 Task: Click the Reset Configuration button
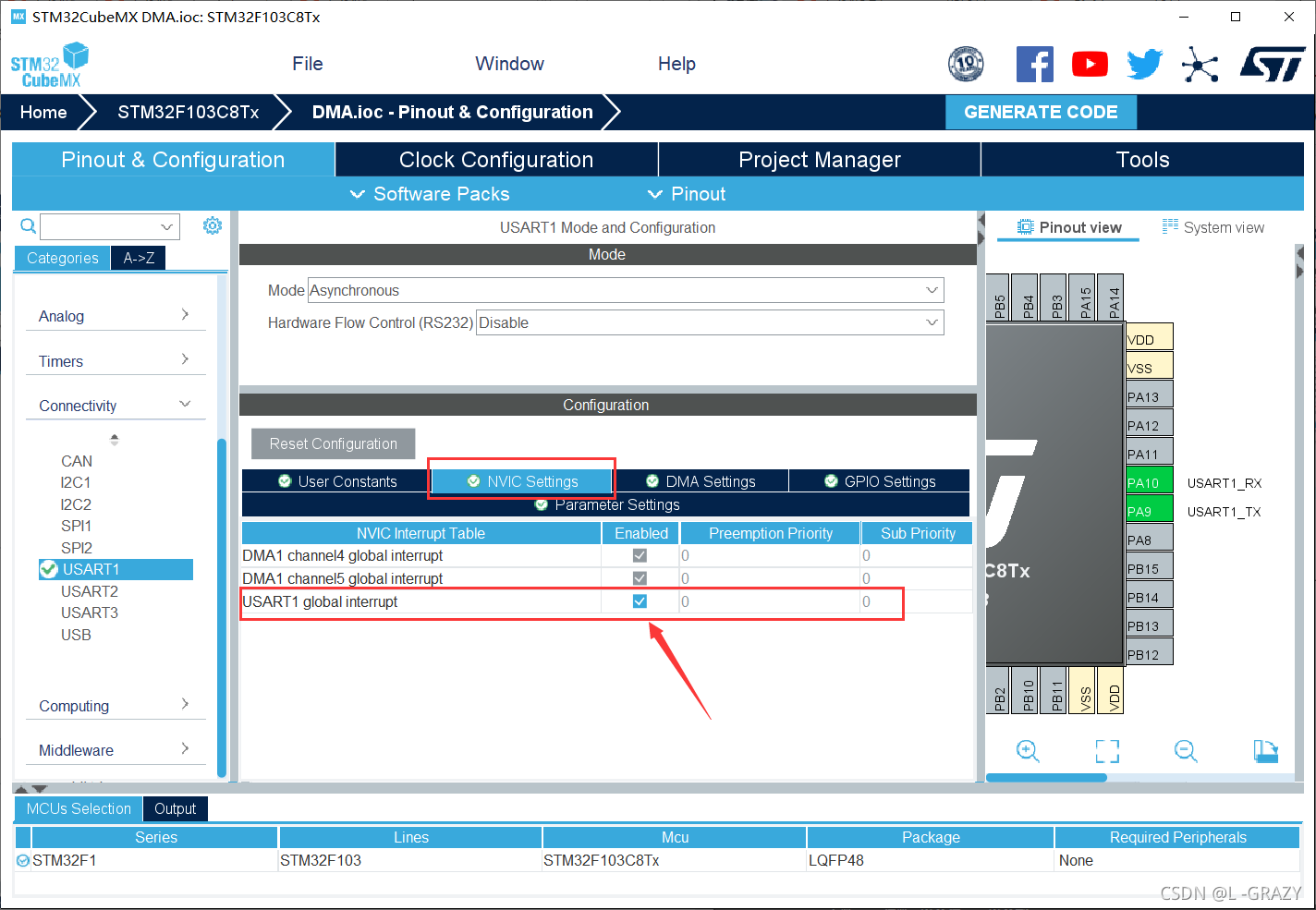(x=333, y=443)
